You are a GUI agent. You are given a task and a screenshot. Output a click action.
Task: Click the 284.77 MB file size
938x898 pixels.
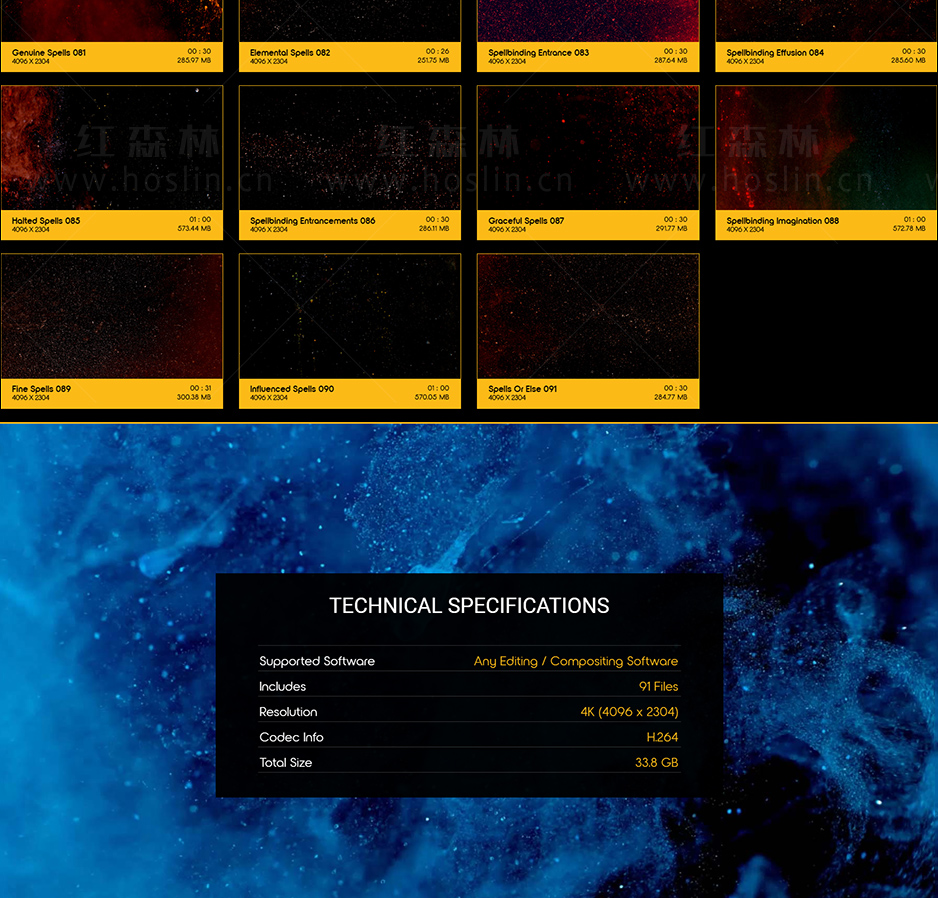pyautogui.click(x=671, y=397)
